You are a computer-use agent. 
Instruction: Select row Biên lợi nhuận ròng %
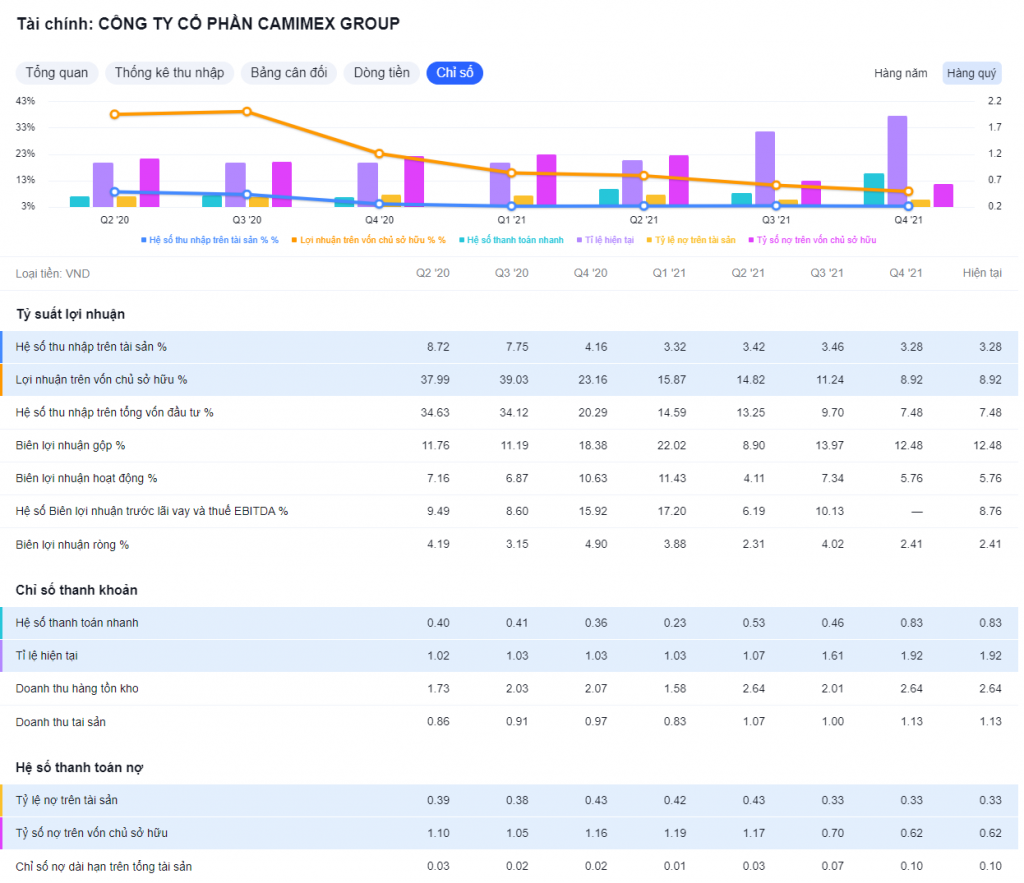point(509,544)
